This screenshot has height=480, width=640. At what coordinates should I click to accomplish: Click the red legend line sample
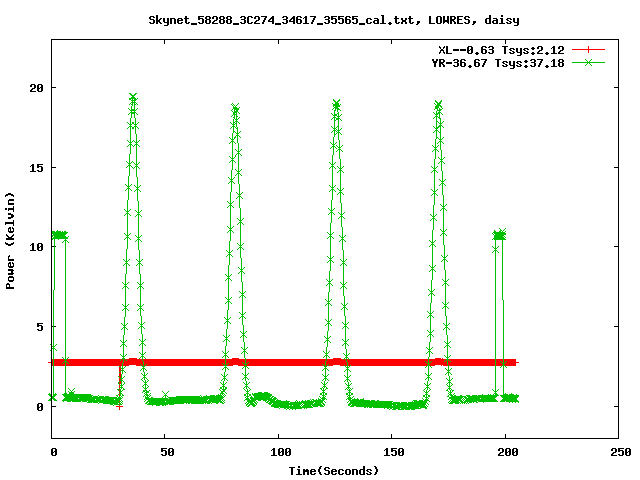click(588, 50)
